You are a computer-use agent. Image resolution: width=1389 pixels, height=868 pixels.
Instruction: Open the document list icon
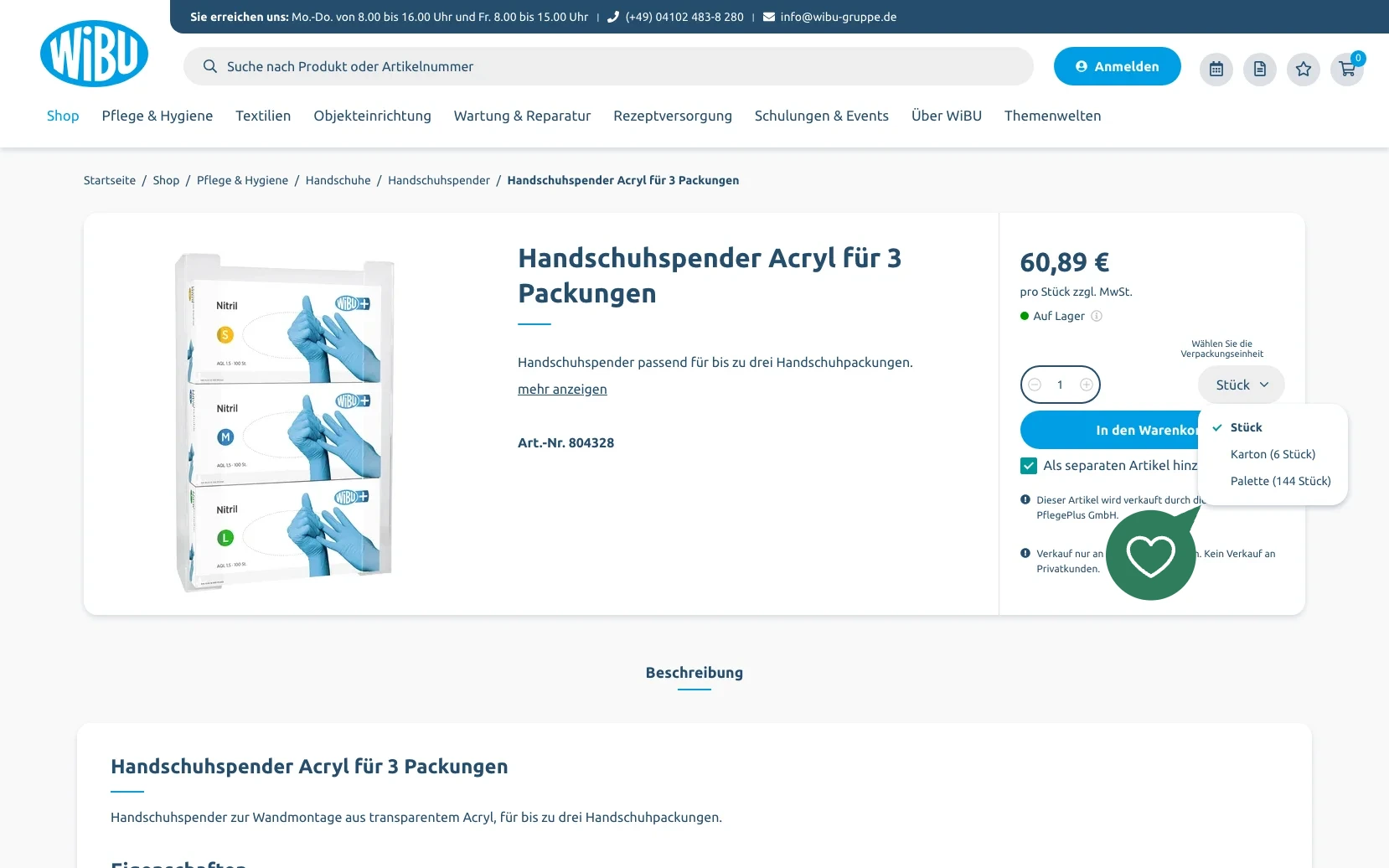tap(1260, 70)
